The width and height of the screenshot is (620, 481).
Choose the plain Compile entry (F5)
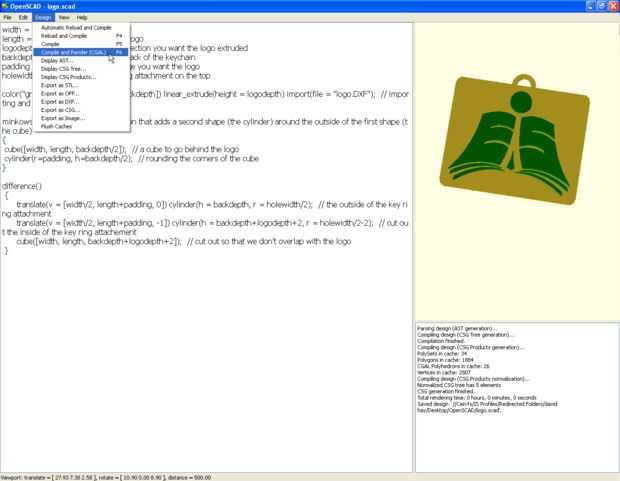[x=81, y=44]
